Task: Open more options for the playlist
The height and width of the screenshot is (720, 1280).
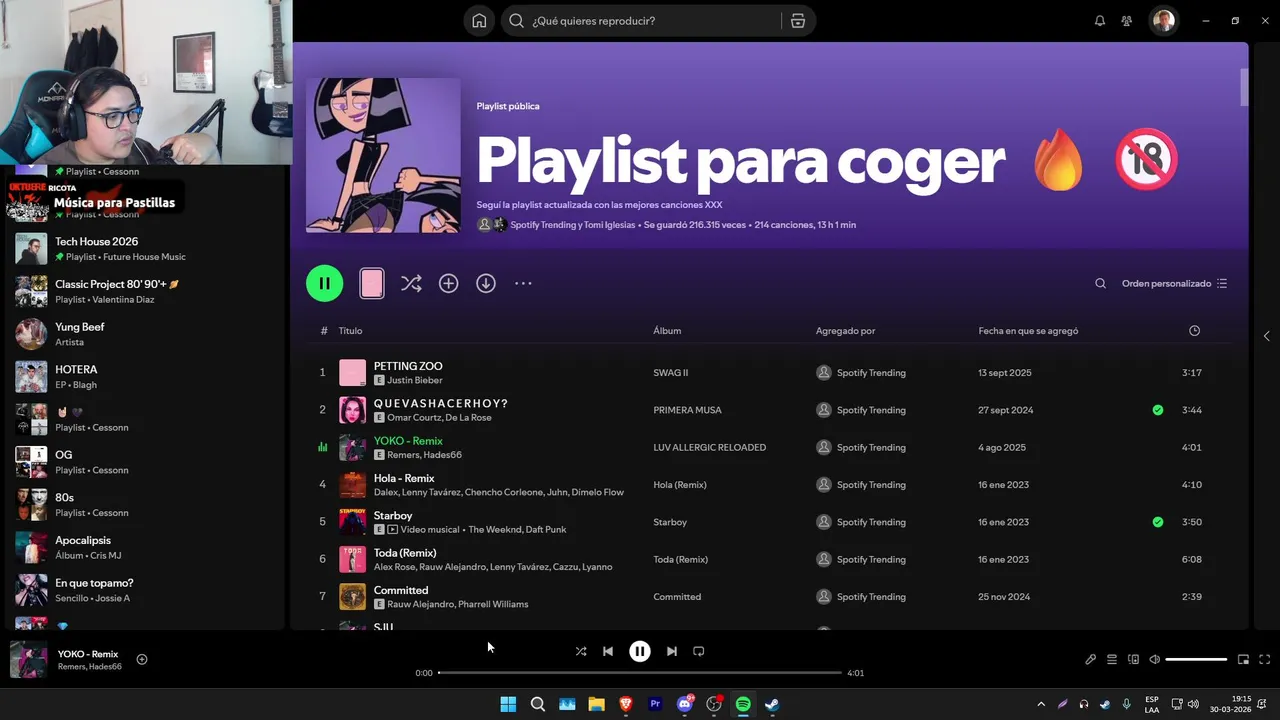Action: (523, 283)
